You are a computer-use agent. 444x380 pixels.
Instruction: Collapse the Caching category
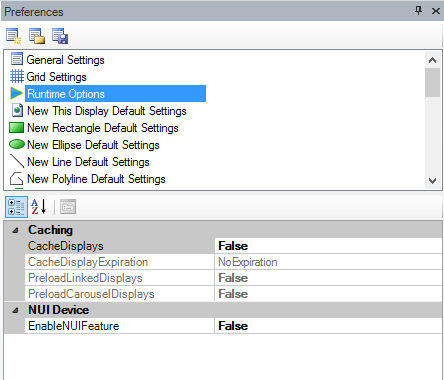(15, 230)
